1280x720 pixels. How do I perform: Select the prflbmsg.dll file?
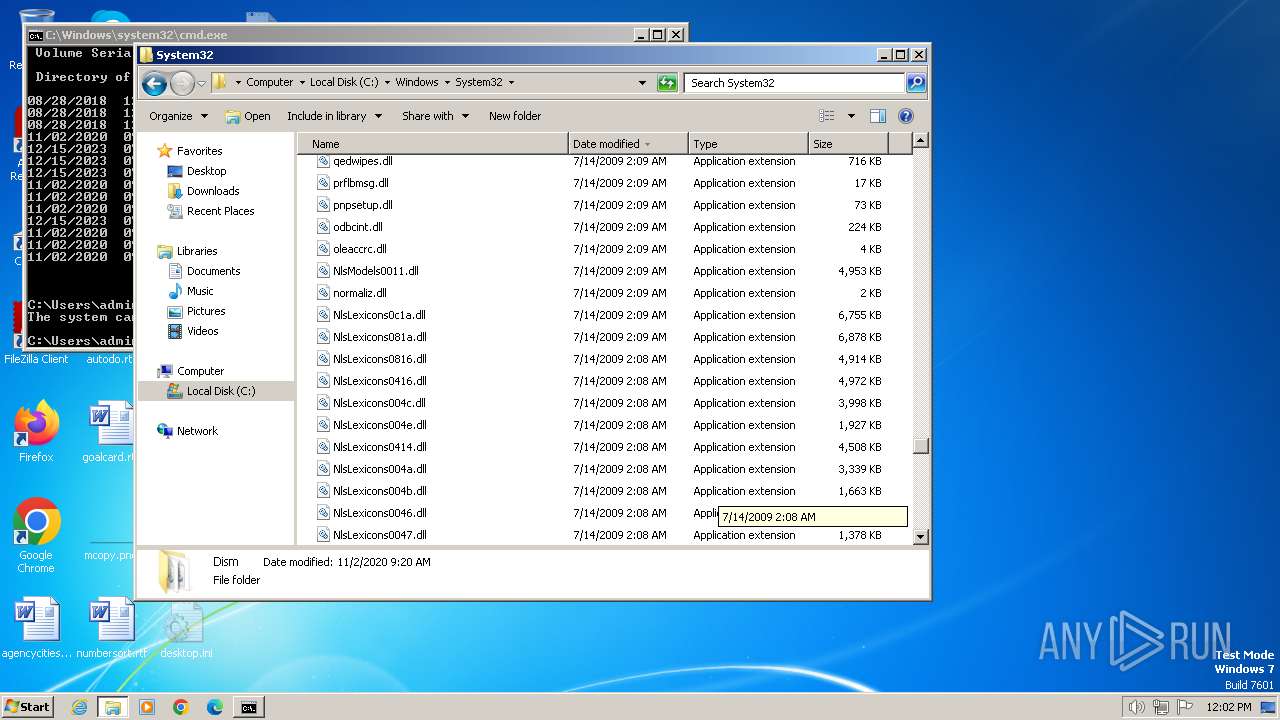tap(361, 183)
